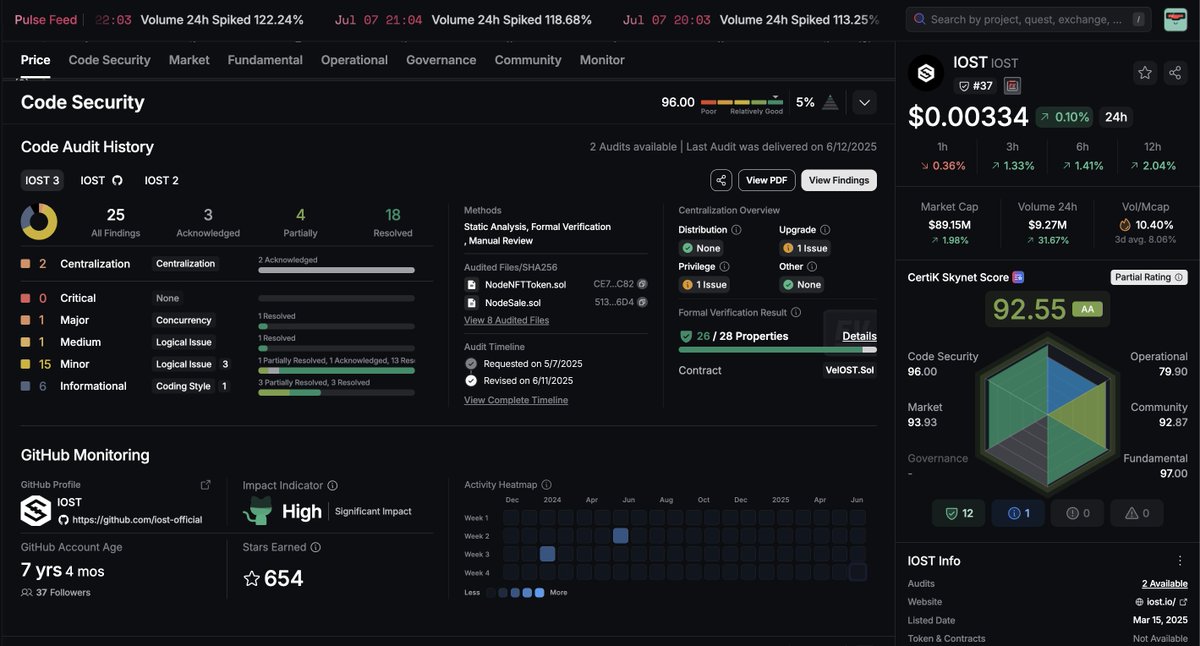Switch audit to IOST 2

pyautogui.click(x=162, y=180)
